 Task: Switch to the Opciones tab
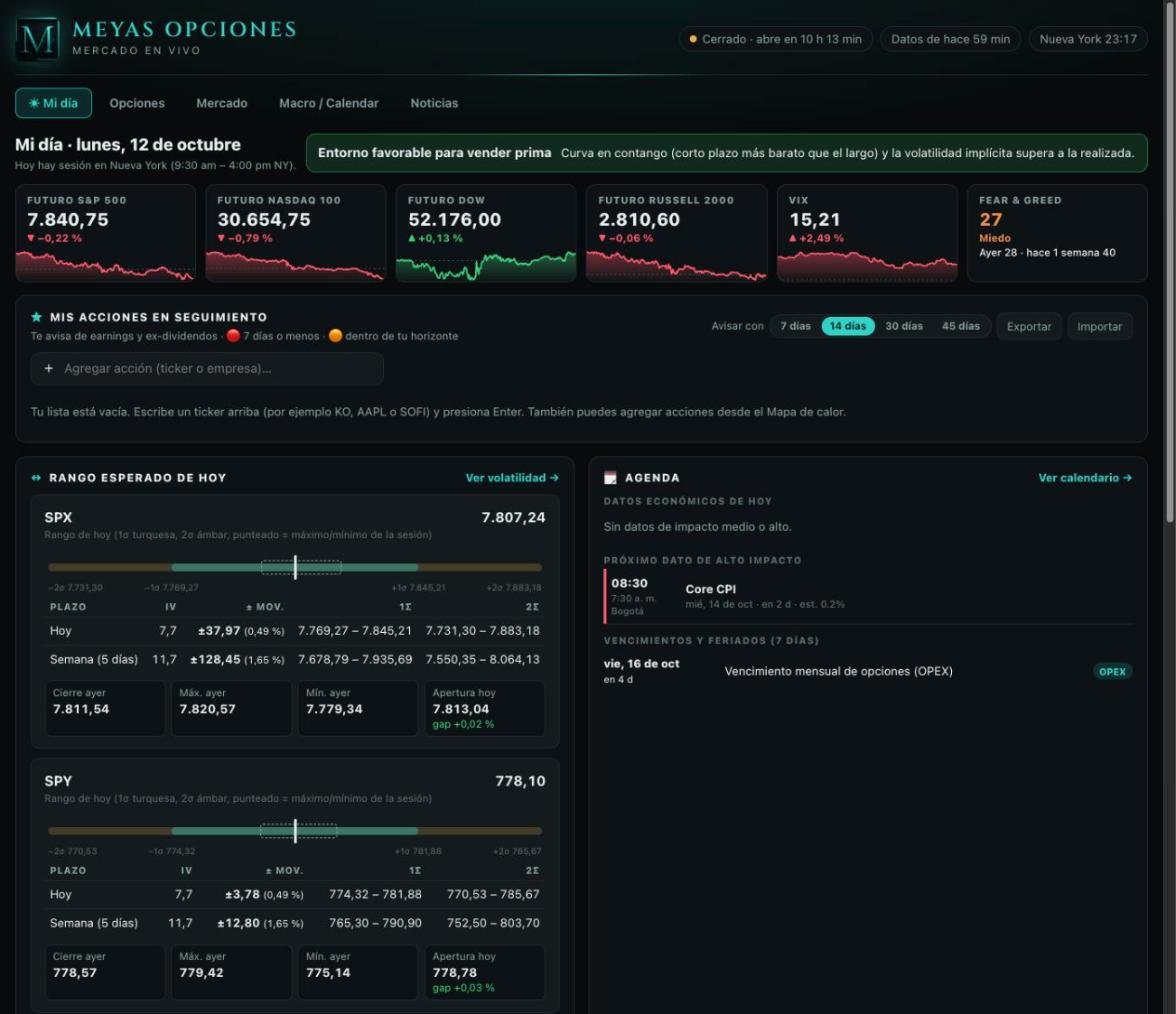136,103
